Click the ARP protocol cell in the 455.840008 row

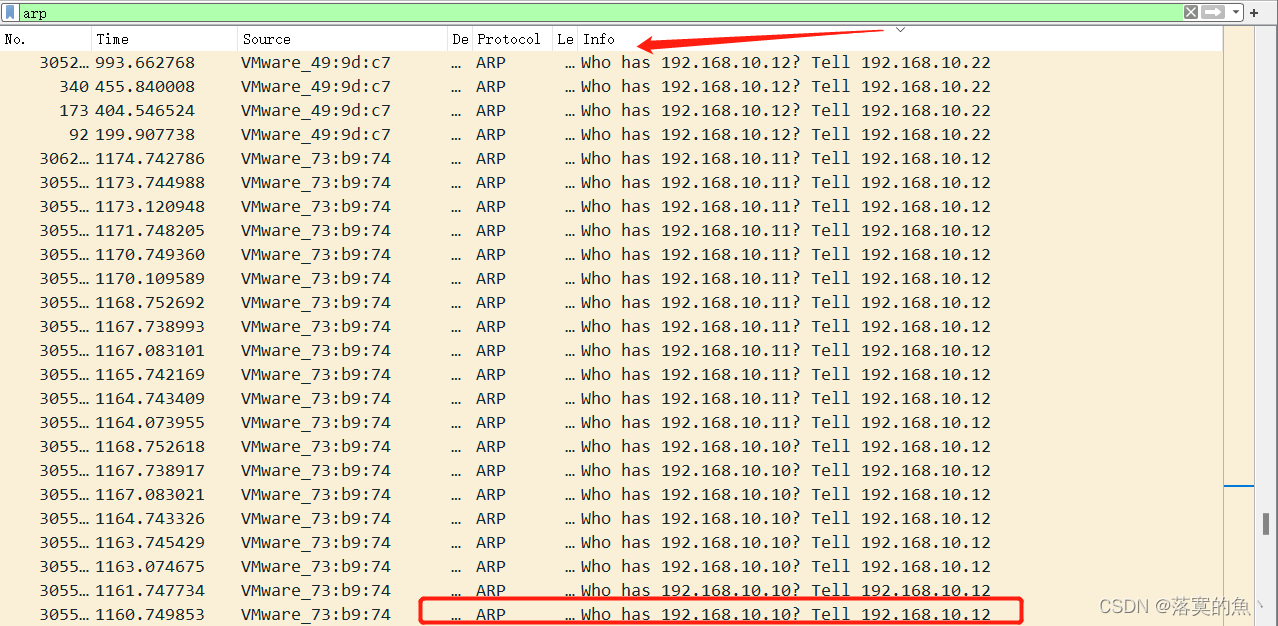coord(491,86)
